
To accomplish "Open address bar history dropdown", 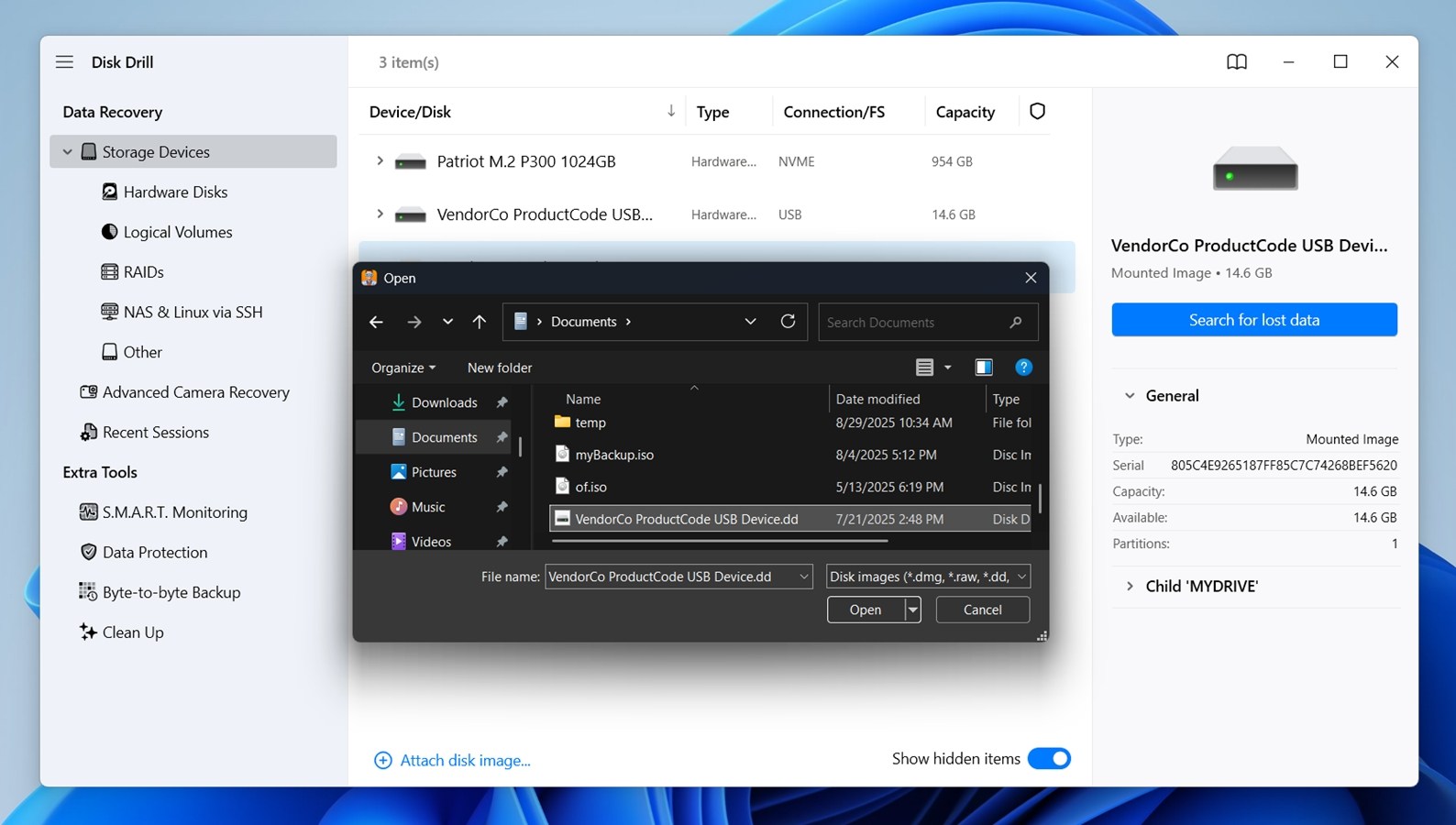I will point(750,322).
